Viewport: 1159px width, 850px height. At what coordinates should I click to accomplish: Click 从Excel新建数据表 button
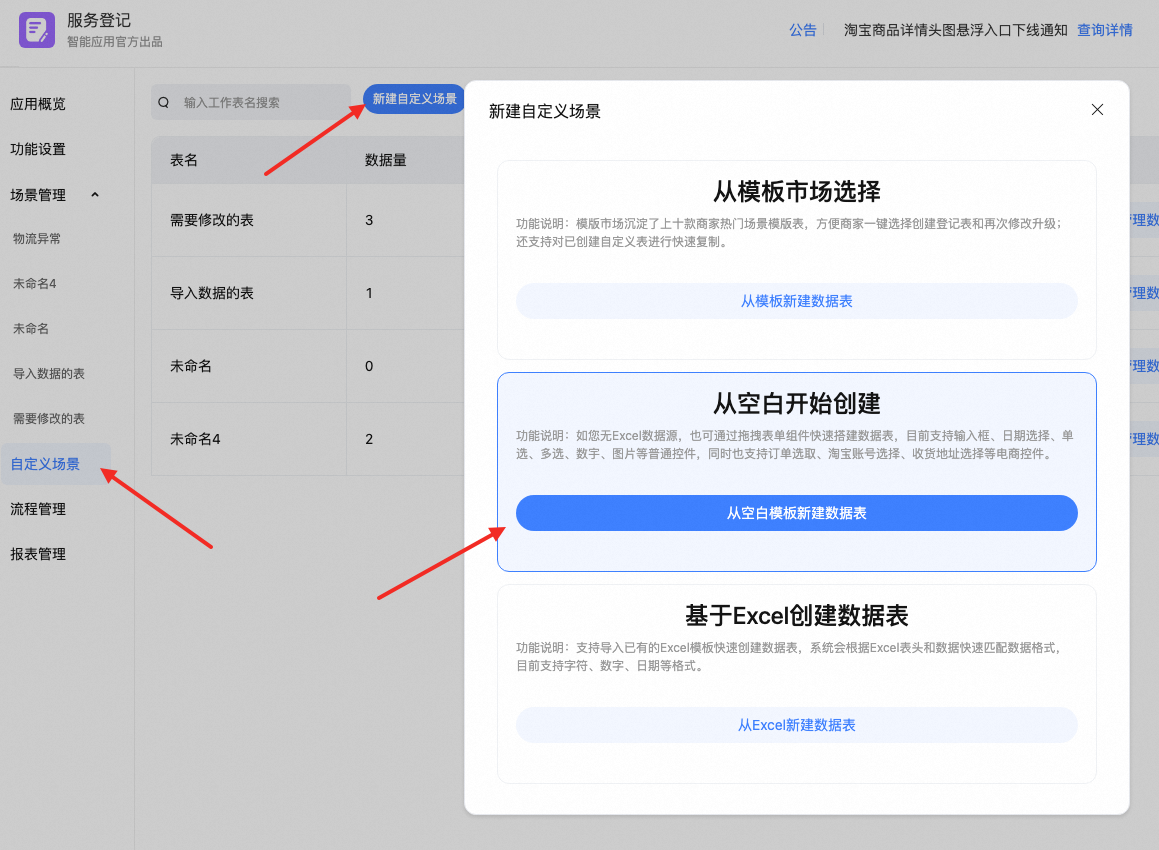796,725
